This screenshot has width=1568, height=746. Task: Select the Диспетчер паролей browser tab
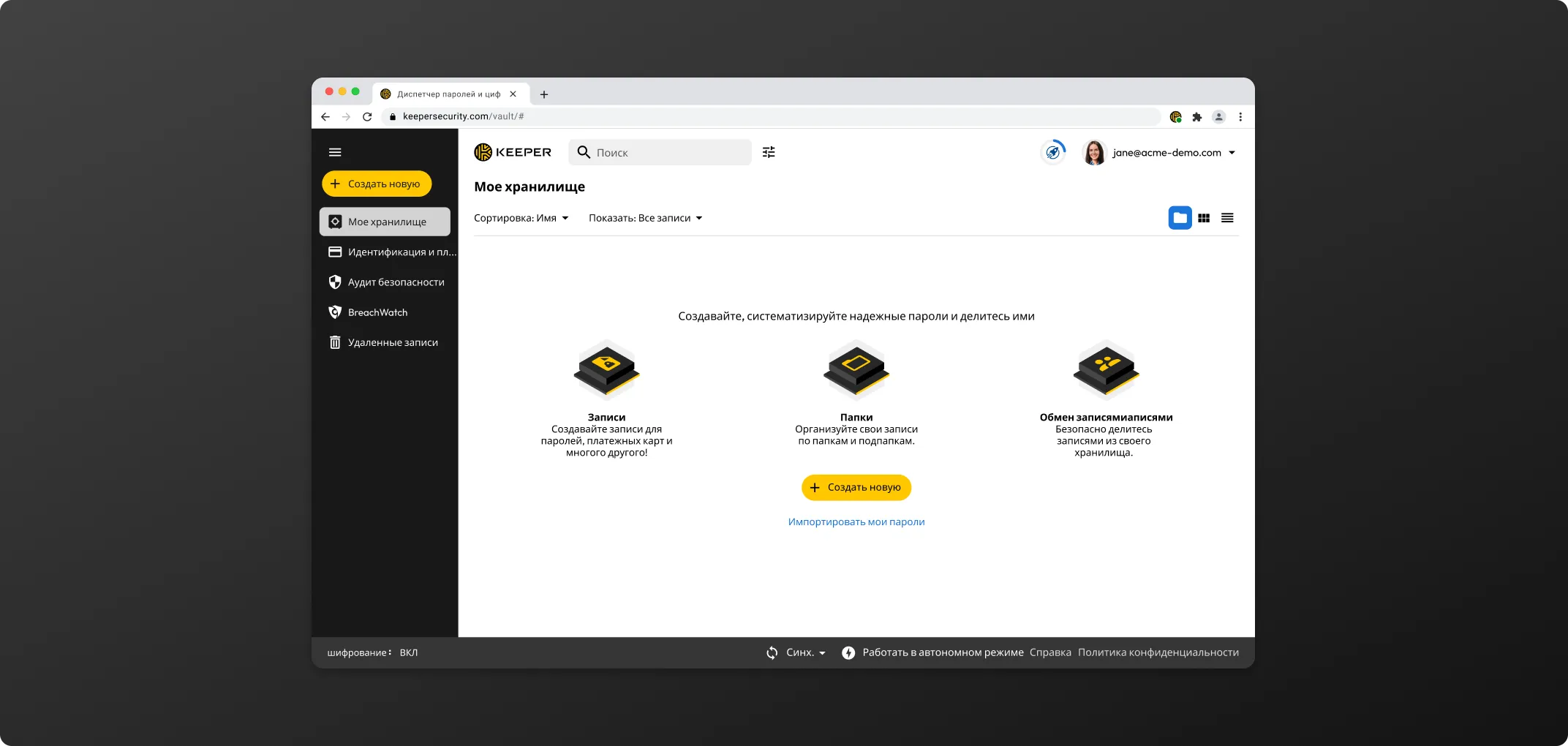451,94
